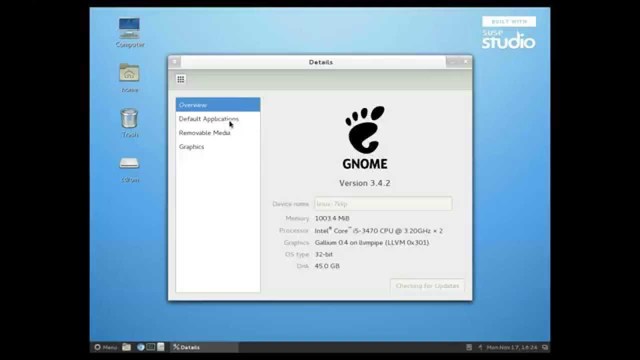
Task: Launch the file manager from the taskbar
Action: coord(127,347)
